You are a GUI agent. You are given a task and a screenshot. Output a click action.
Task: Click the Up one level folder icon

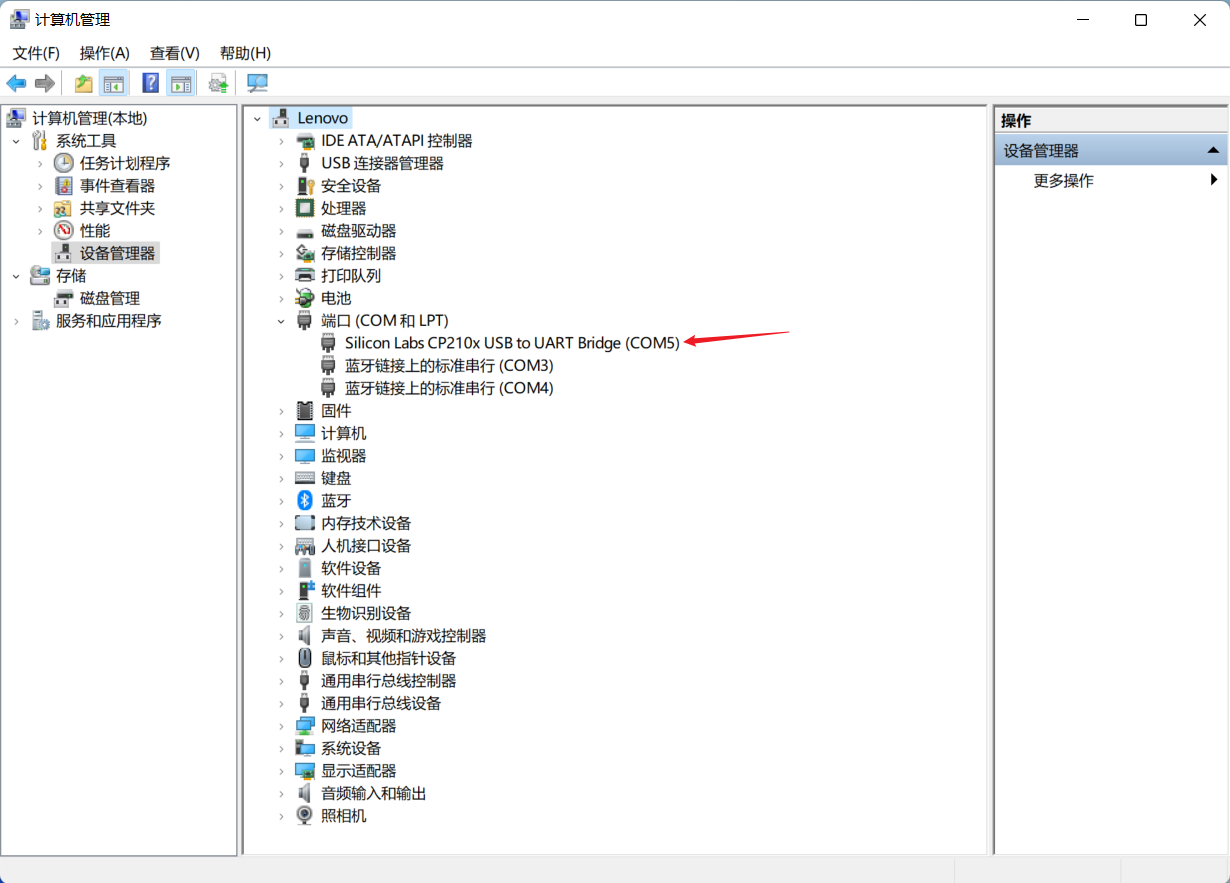point(84,83)
